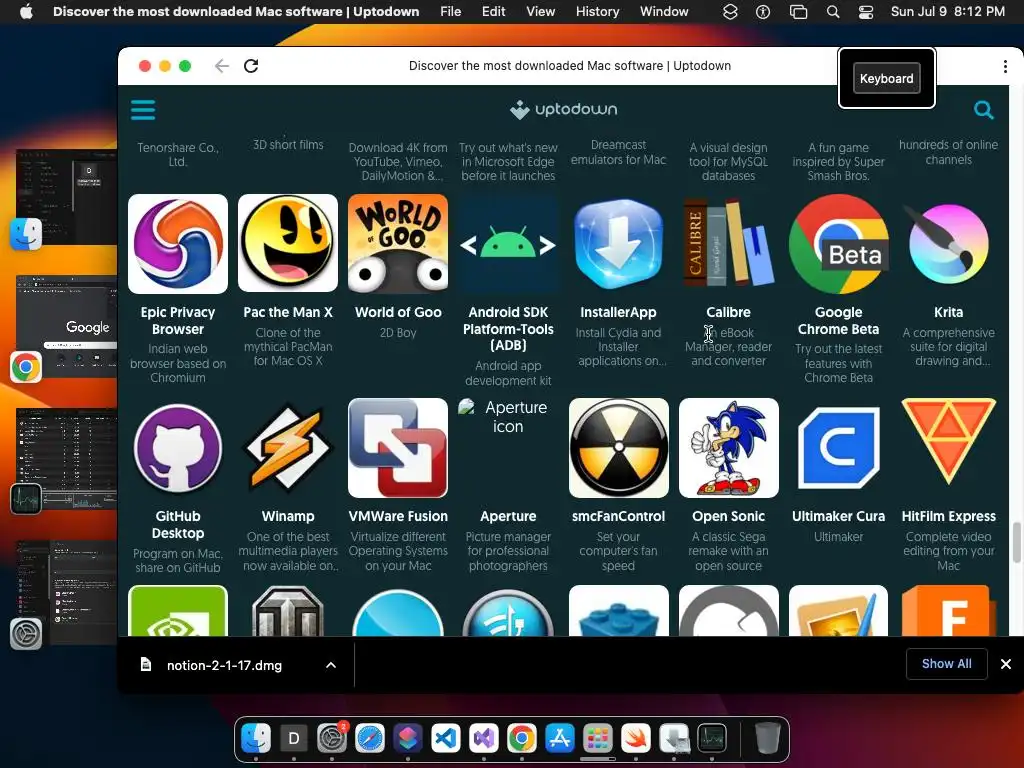
Task: Click the 'Virtualize different Operating Systems' description
Action: [x=398, y=551]
